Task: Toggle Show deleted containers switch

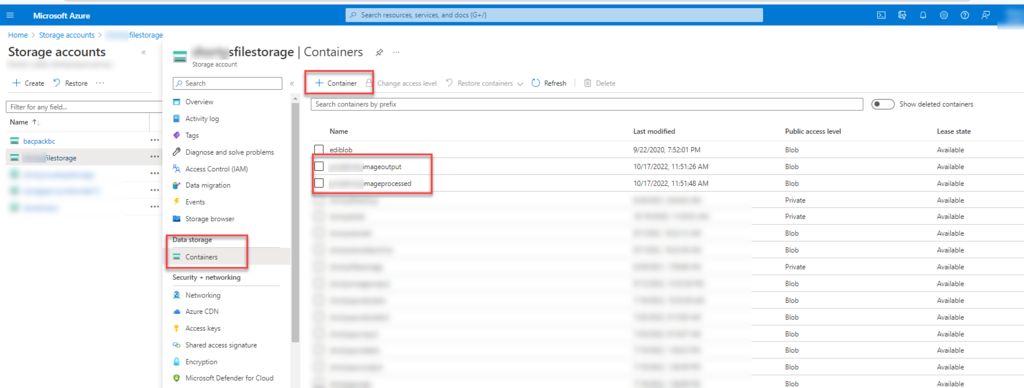Action: pos(883,105)
